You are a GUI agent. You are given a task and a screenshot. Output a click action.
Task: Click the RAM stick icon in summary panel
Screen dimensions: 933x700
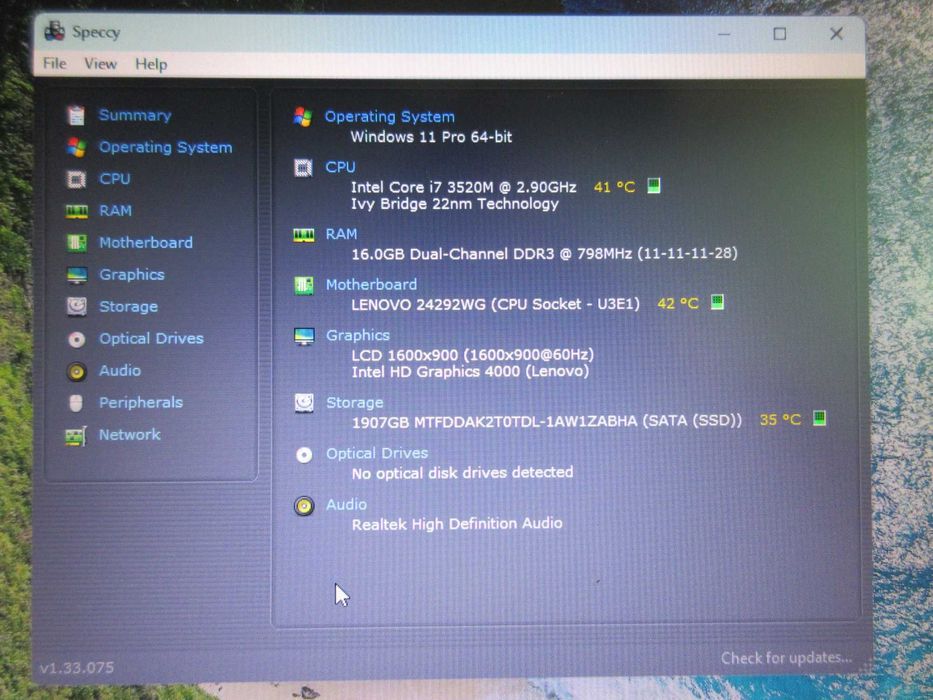pos(303,235)
